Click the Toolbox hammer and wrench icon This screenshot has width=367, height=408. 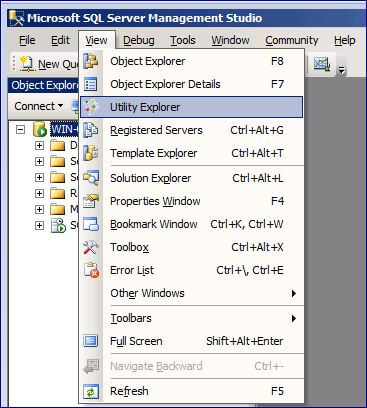coord(91,247)
